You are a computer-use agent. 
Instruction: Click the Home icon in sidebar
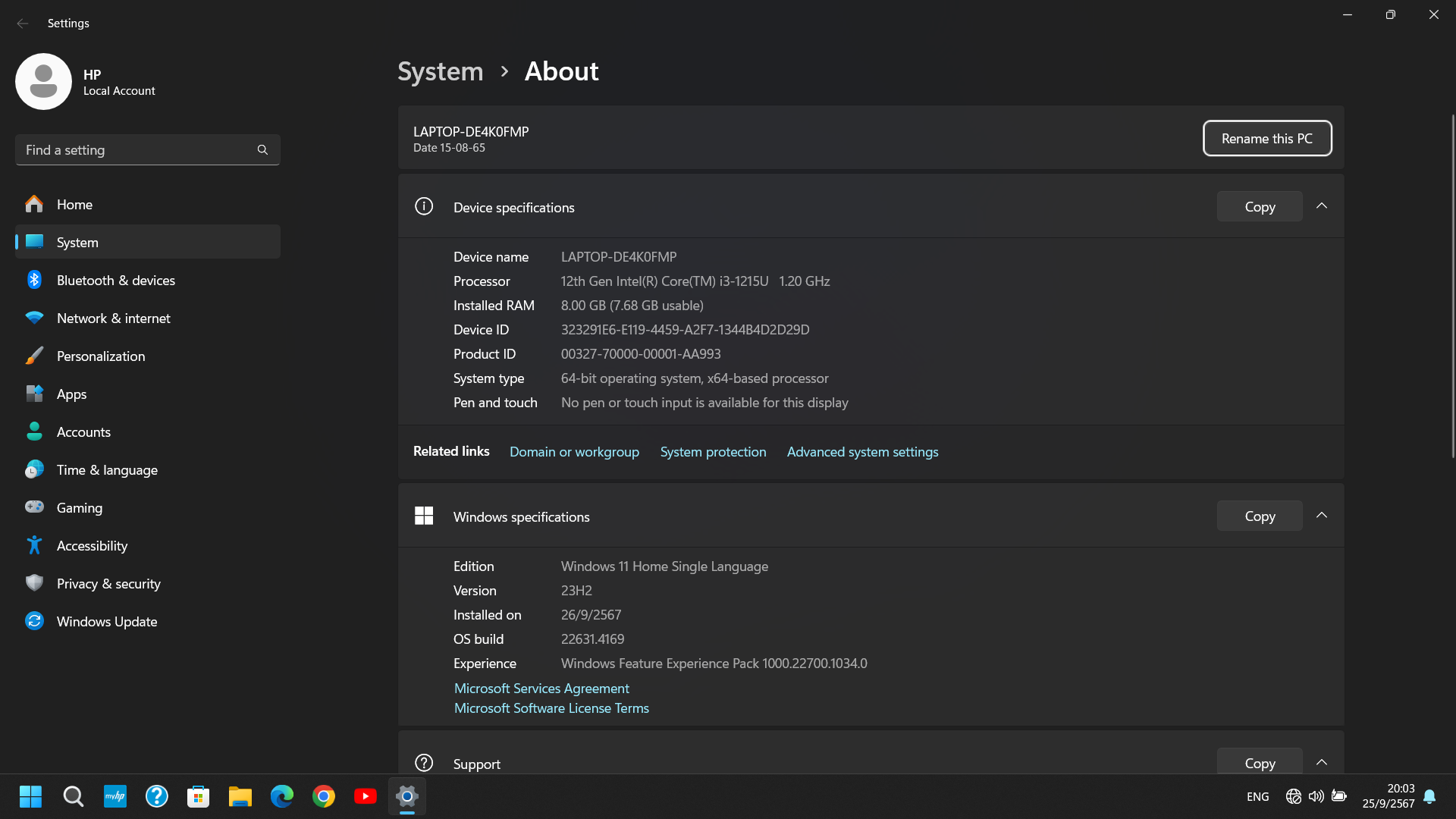point(34,204)
